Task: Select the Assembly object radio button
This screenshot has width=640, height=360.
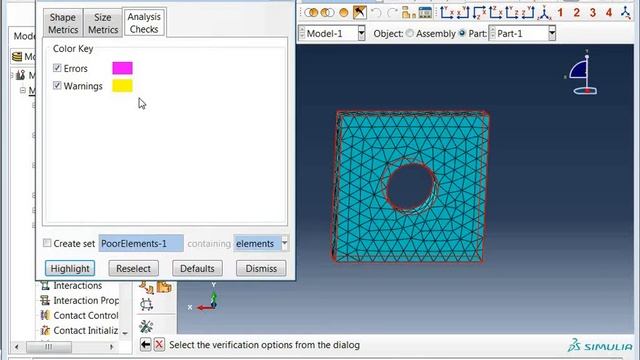Action: click(x=410, y=33)
